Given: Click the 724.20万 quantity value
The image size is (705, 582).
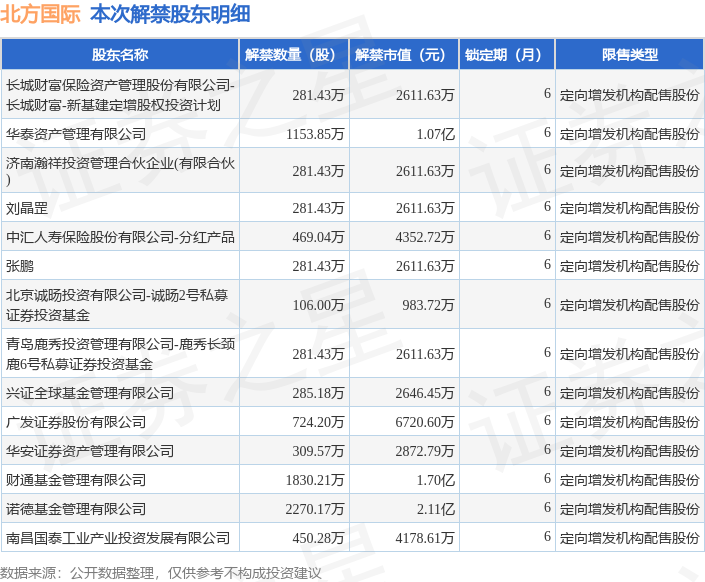Looking at the screenshot, I should pos(318,422).
